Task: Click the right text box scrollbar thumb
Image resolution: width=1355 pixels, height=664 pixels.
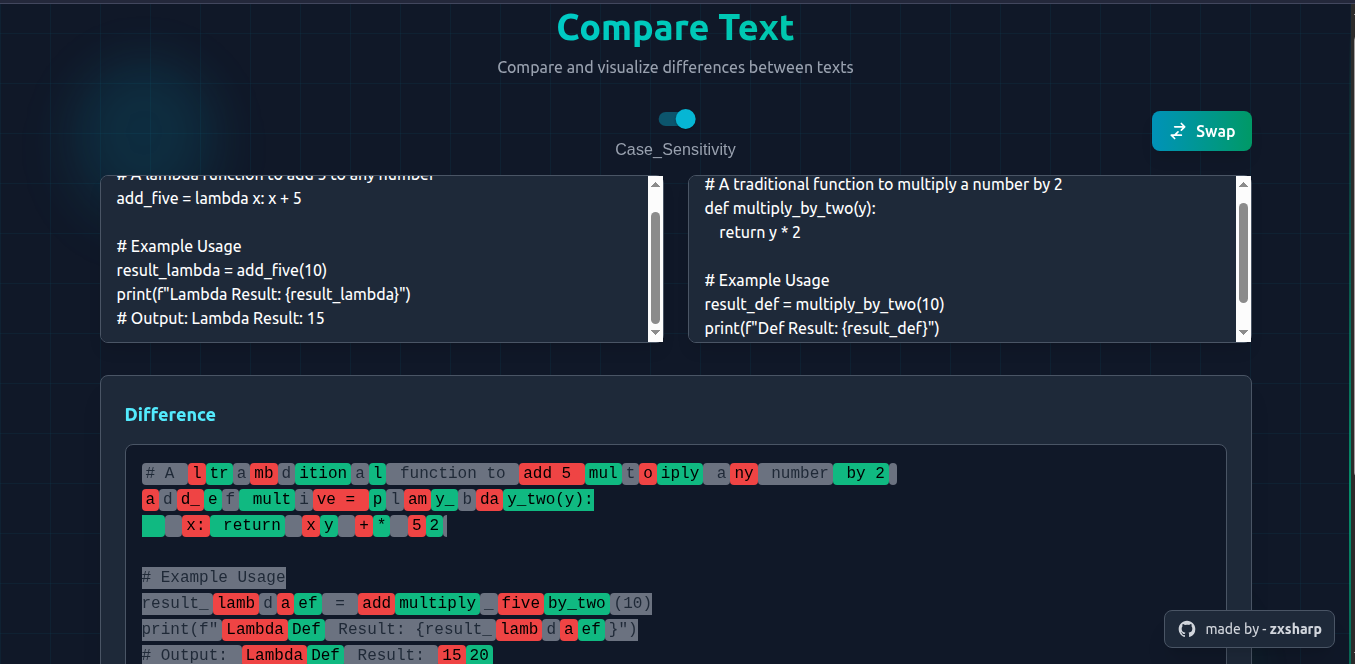Action: coord(1243,252)
